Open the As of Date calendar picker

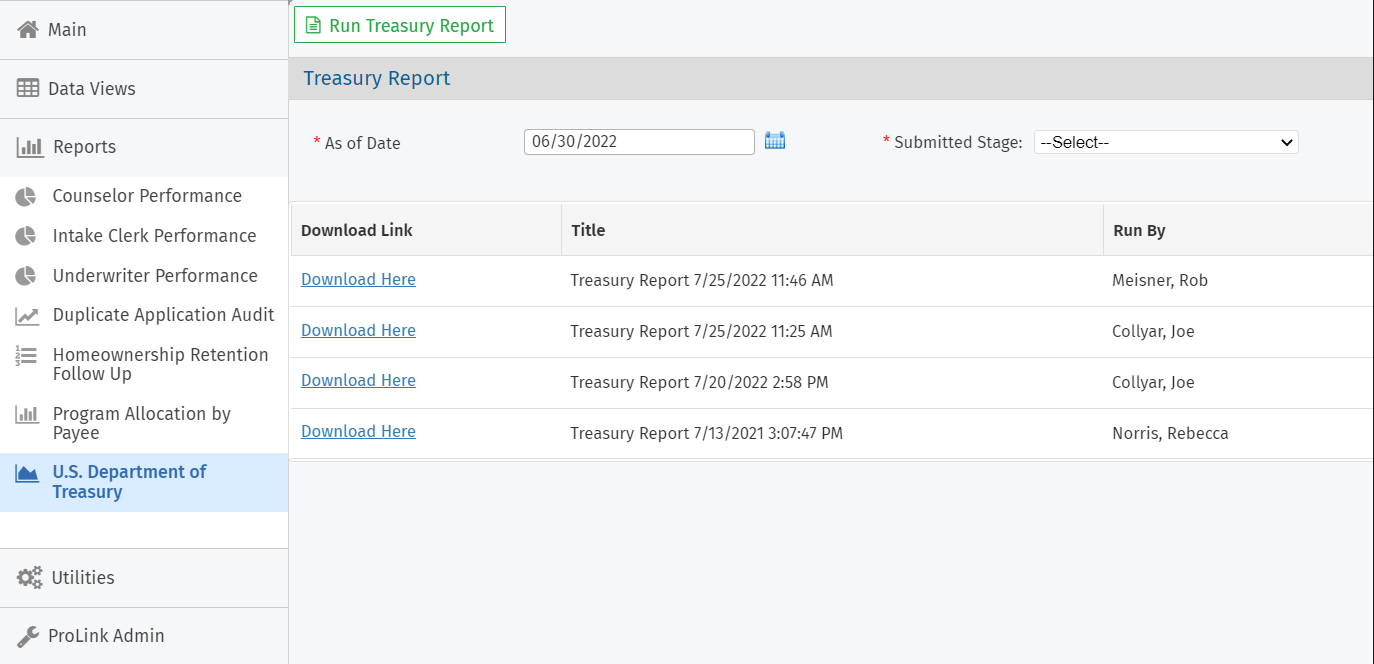pos(775,141)
